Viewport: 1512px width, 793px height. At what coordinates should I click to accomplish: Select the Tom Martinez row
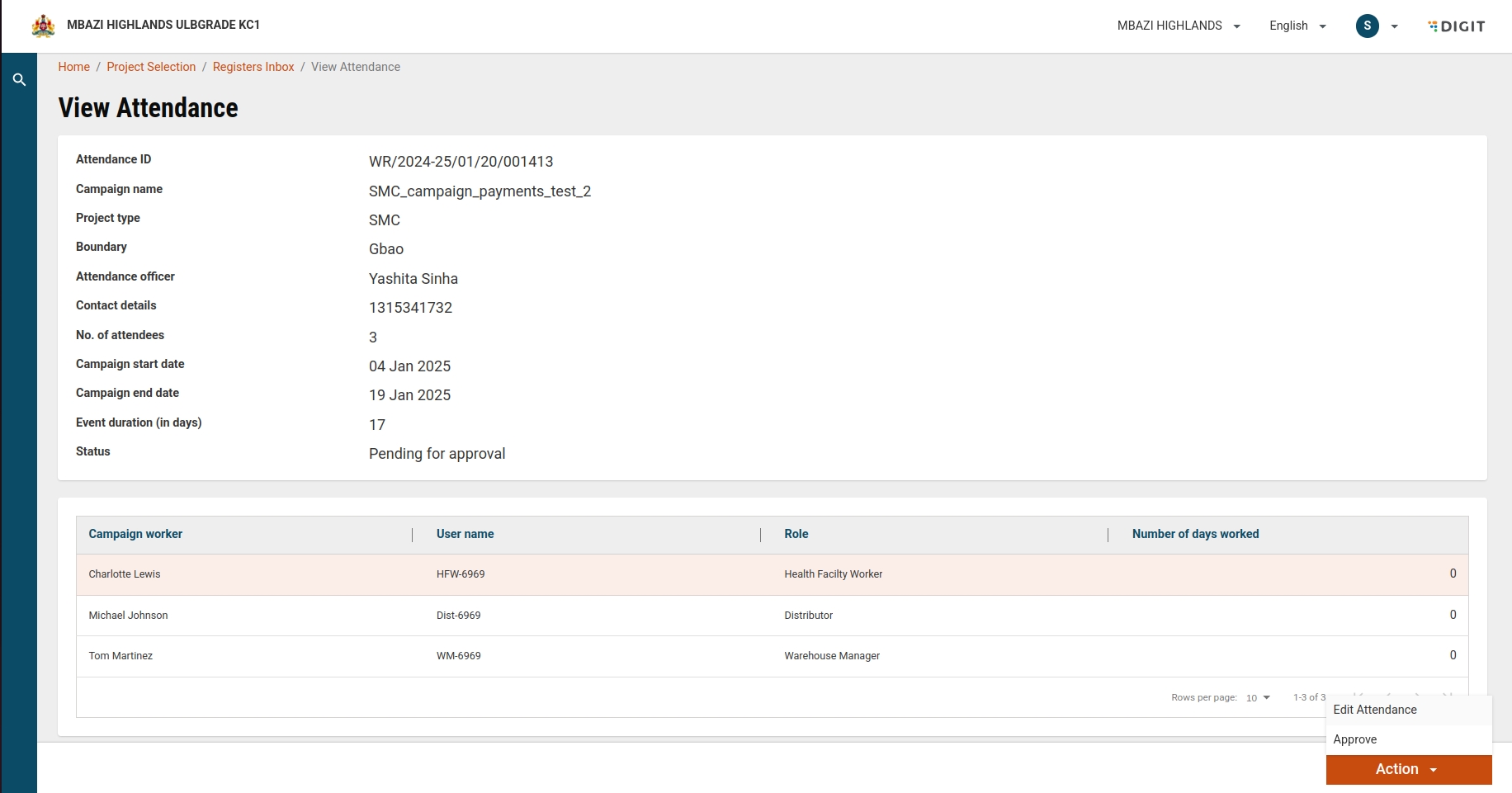point(120,656)
